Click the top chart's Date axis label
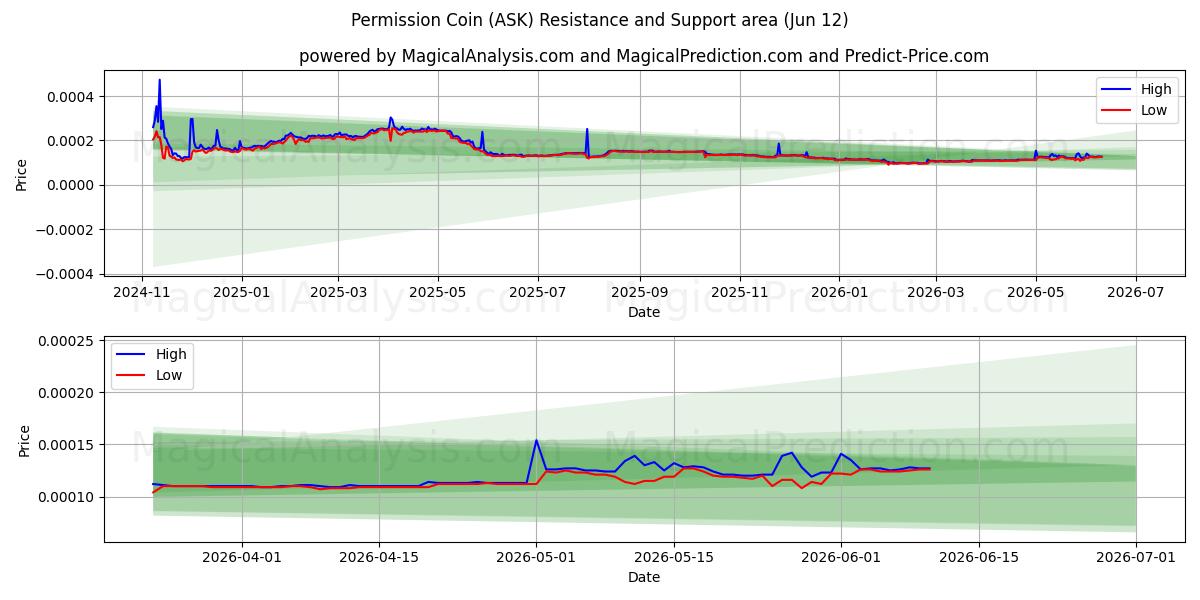The height and width of the screenshot is (600, 1200). coord(644,312)
